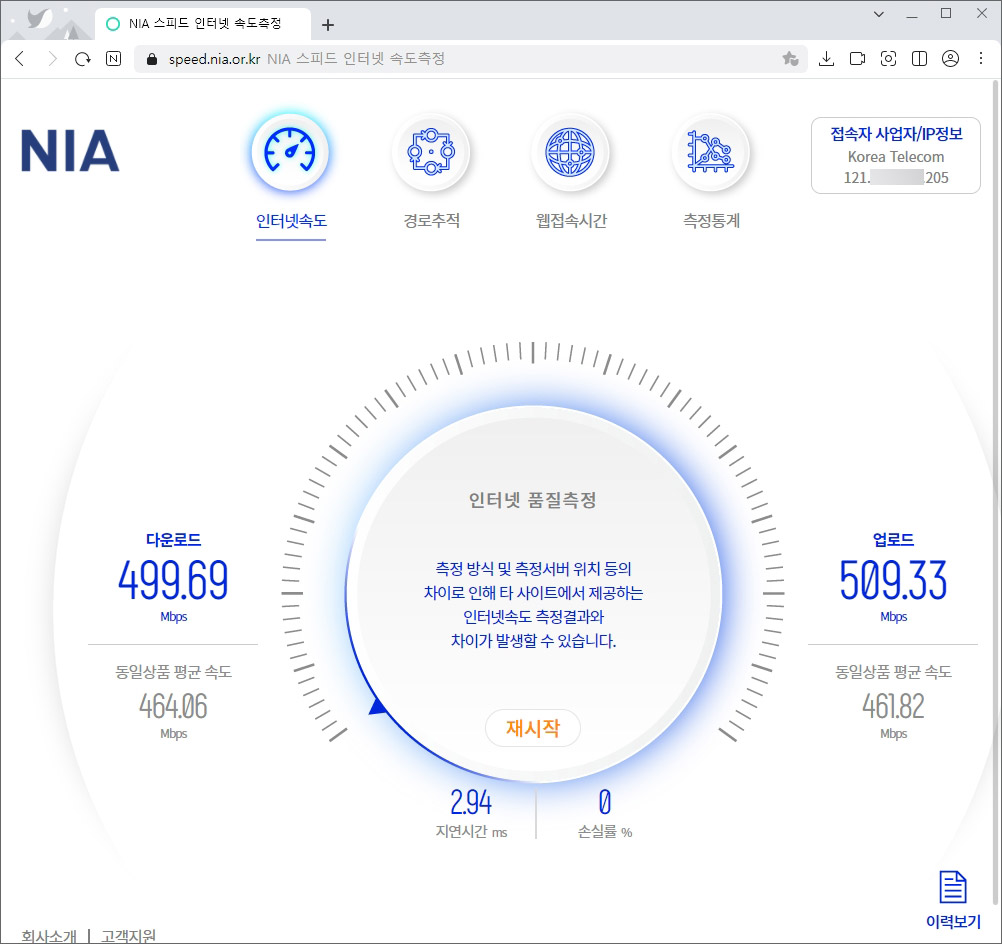The height and width of the screenshot is (944, 1002).
Task: Click the 지연시간 ms label
Action: click(x=472, y=832)
